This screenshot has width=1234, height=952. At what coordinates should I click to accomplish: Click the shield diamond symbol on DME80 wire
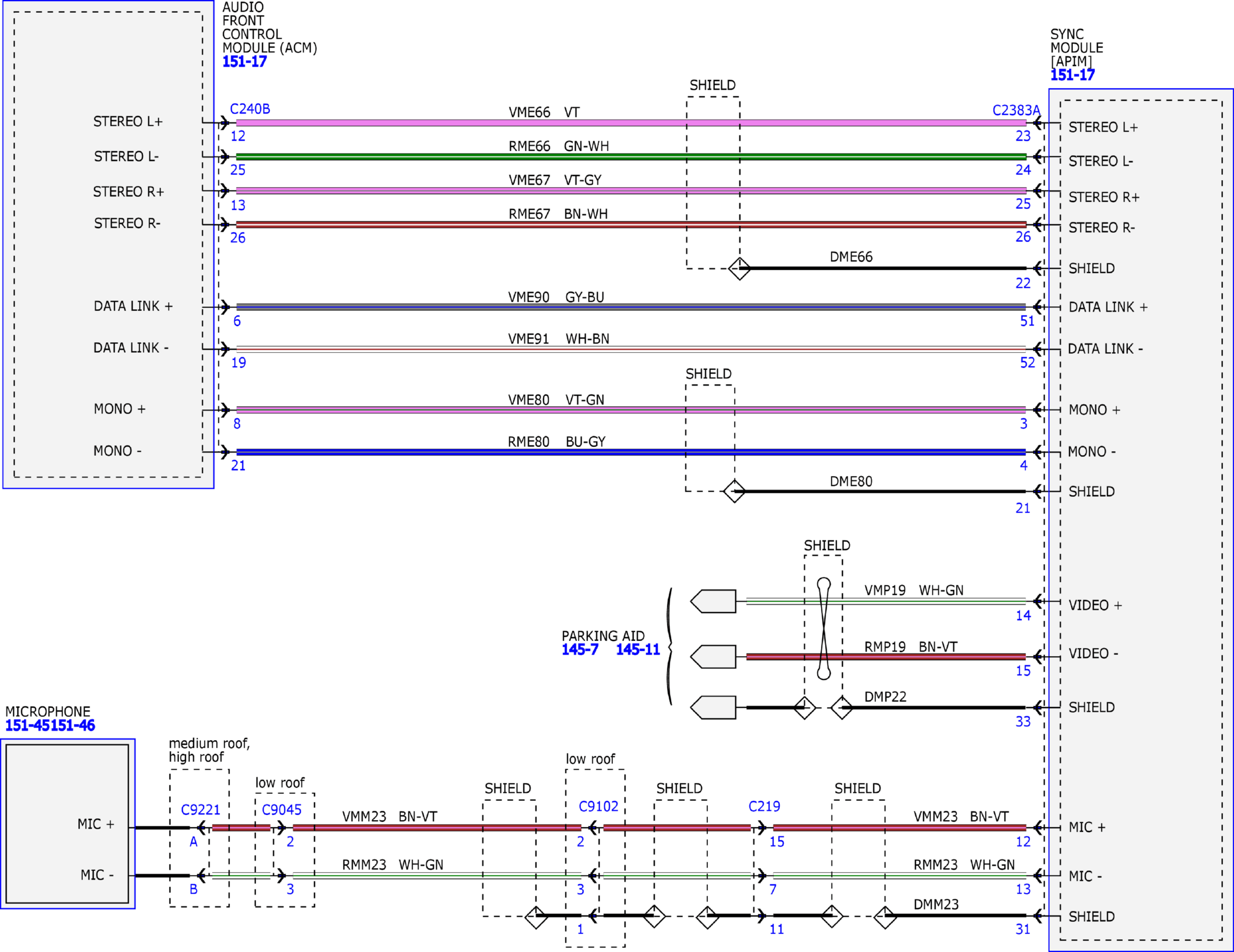tap(734, 491)
